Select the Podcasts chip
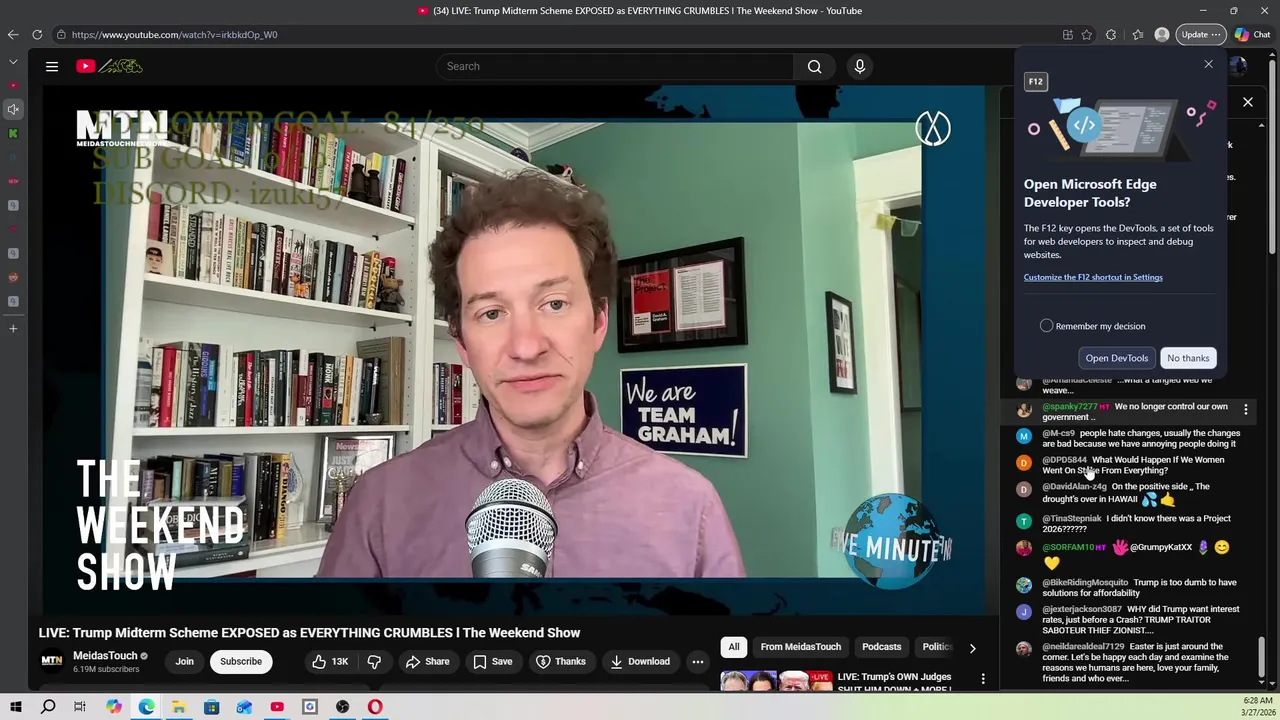Image resolution: width=1280 pixels, height=720 pixels. tap(882, 647)
